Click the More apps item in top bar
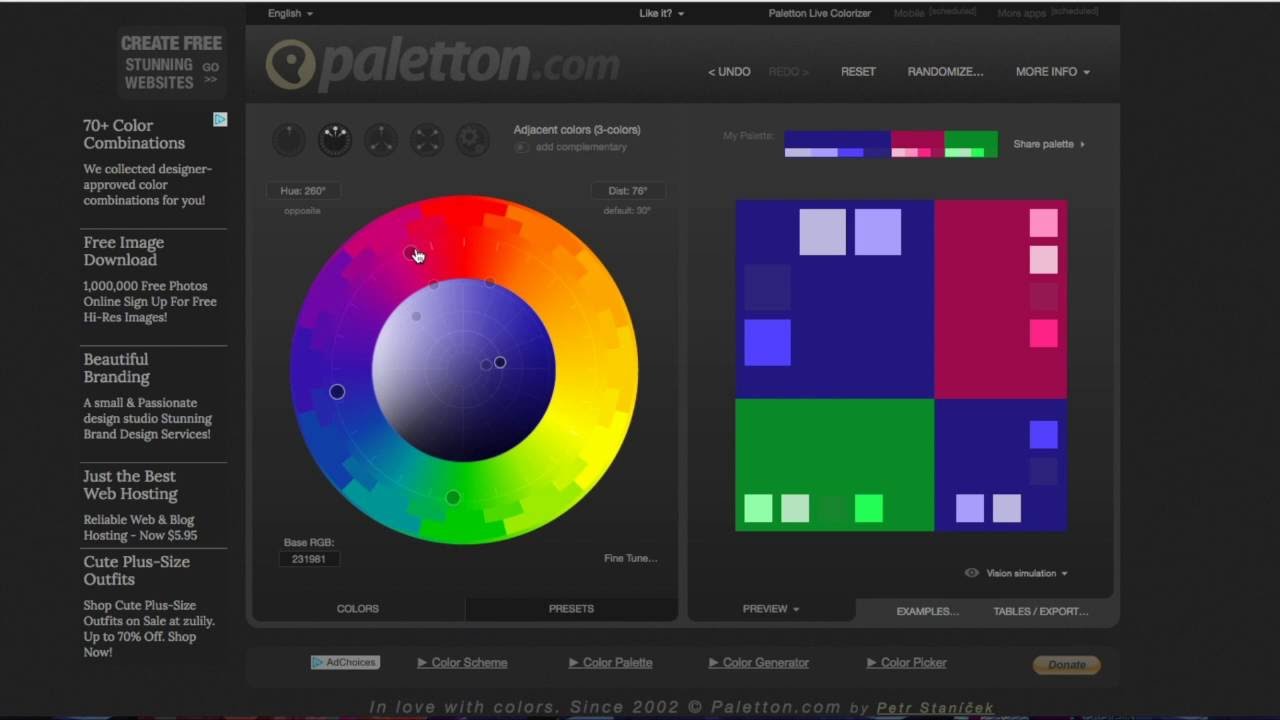The image size is (1280, 720). (x=1022, y=13)
